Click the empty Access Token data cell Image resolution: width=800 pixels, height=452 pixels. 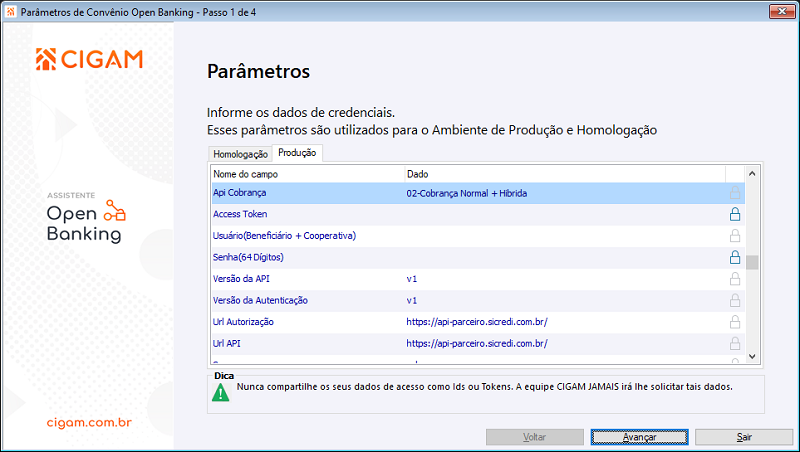tap(565, 214)
